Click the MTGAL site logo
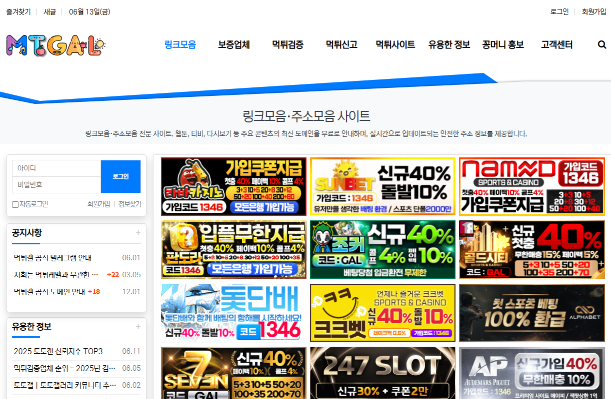Viewport: 611px width, 399px height. click(x=55, y=46)
